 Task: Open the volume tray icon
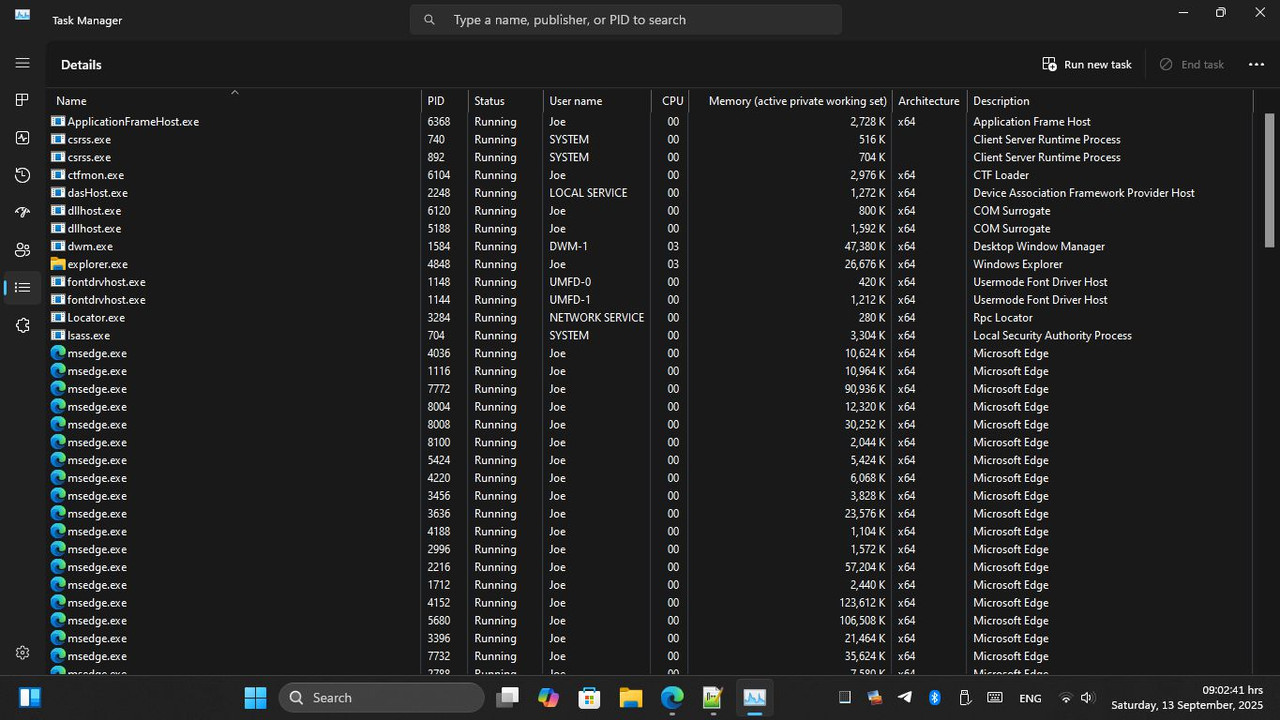point(1088,698)
